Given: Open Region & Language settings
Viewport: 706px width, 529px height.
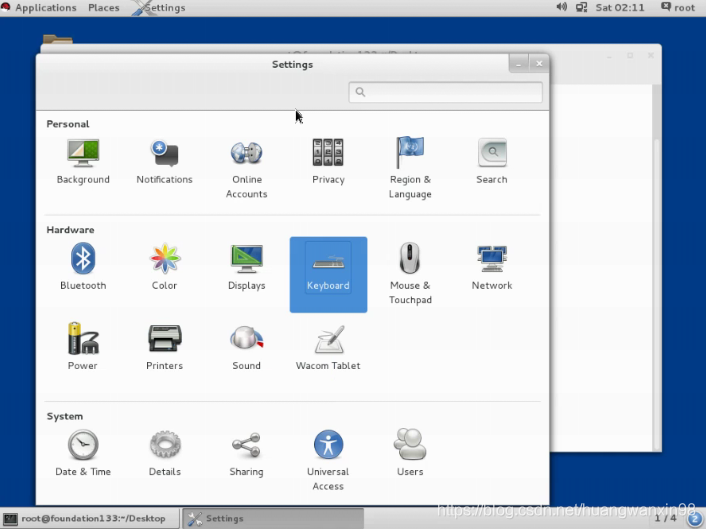Looking at the screenshot, I should pyautogui.click(x=410, y=168).
